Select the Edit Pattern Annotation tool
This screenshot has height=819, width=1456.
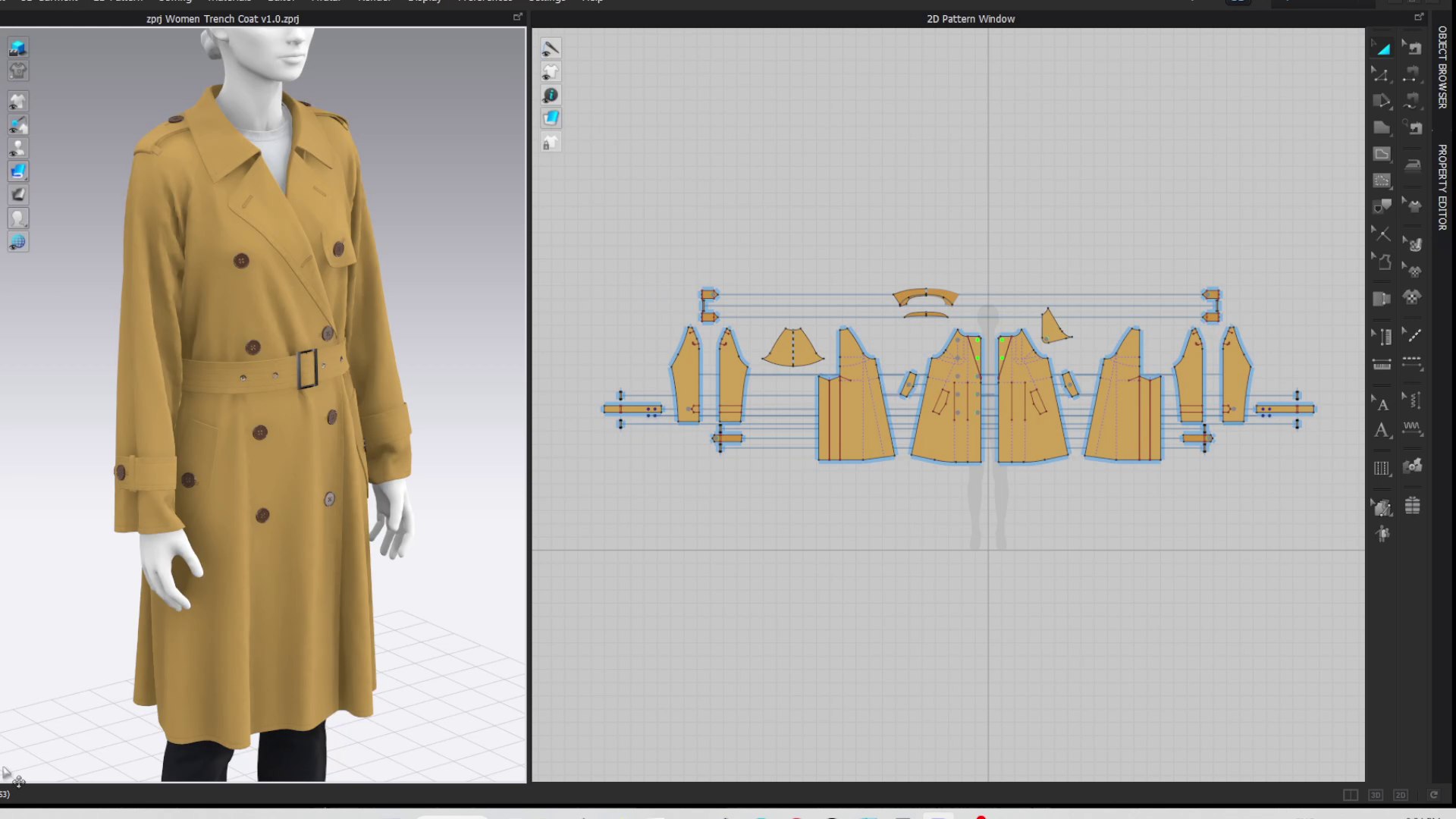click(x=1382, y=403)
